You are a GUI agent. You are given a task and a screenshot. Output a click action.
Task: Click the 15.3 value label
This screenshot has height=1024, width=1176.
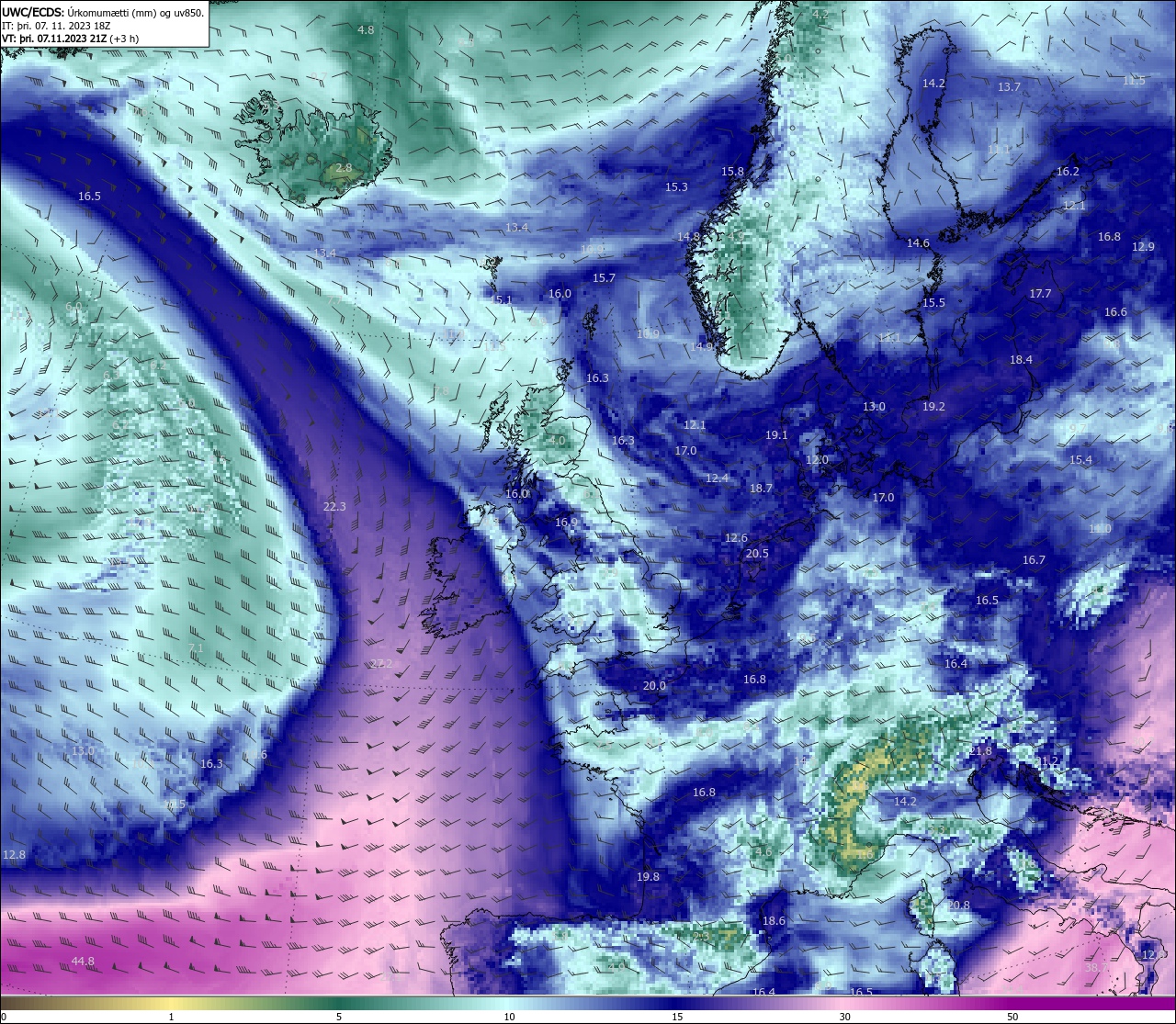[x=676, y=187]
